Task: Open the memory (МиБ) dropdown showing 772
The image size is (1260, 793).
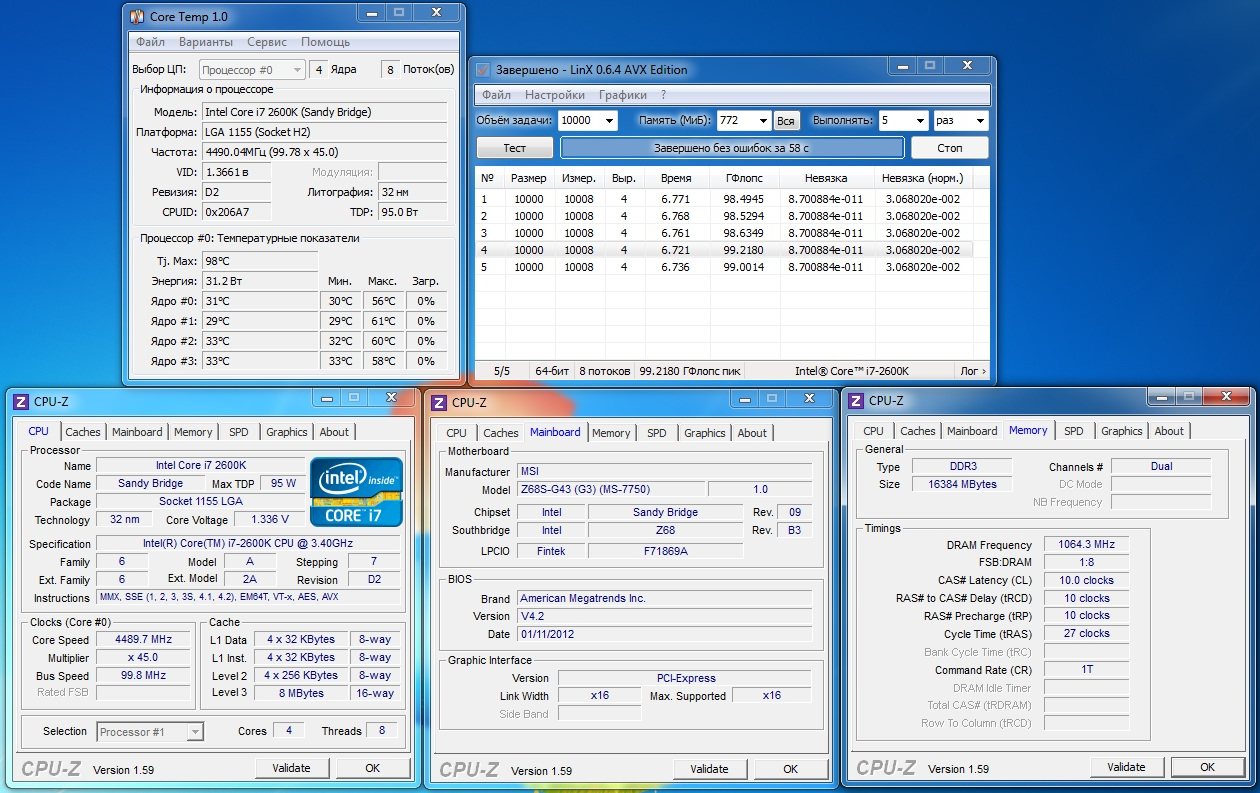Action: [x=762, y=121]
